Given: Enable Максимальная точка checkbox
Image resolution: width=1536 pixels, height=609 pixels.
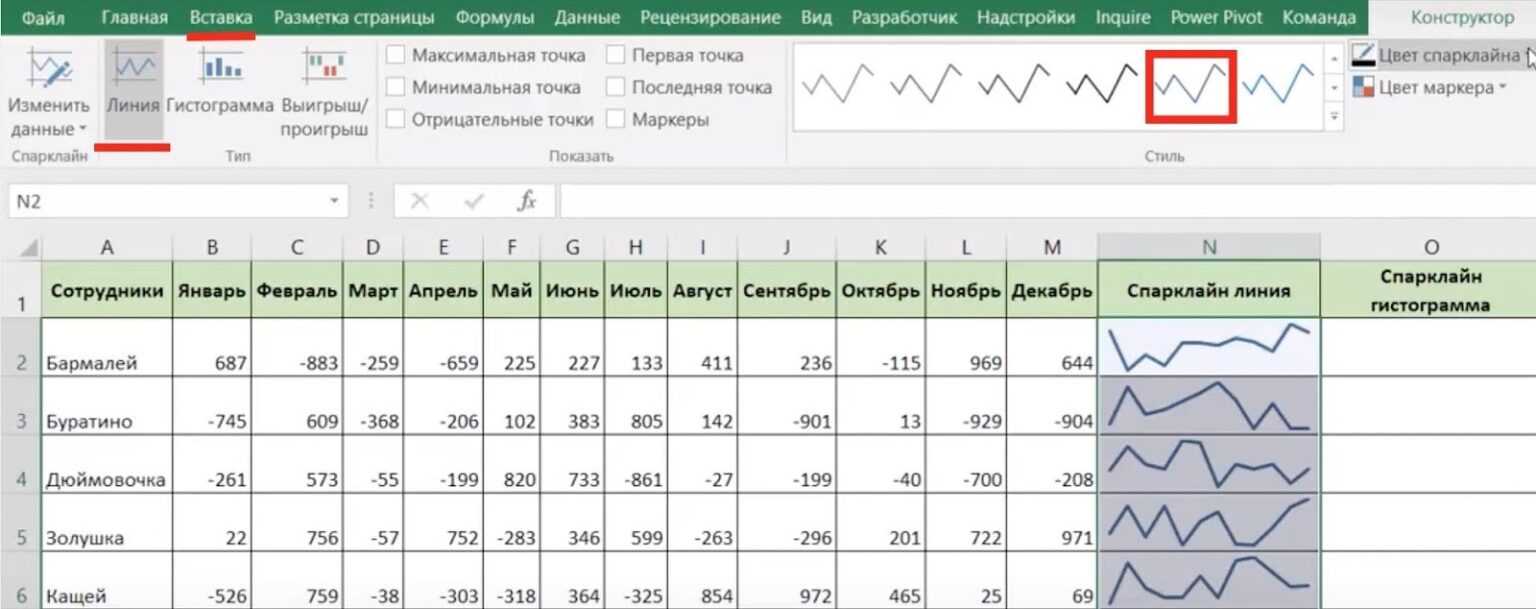Looking at the screenshot, I should point(396,55).
